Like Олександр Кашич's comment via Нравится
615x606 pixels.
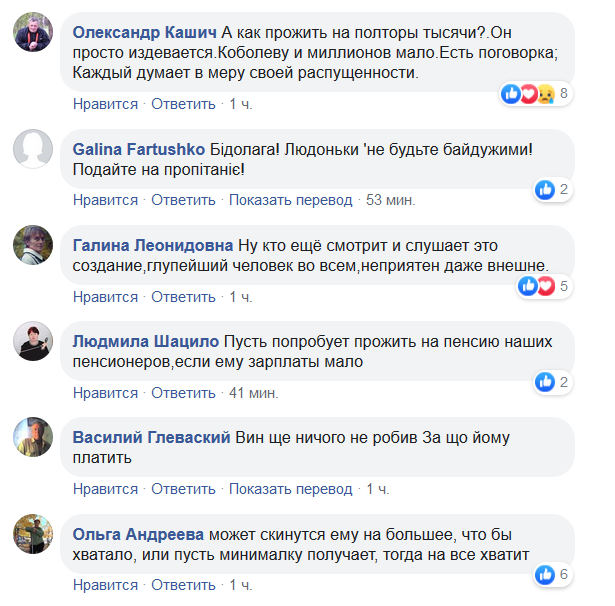[x=105, y=103]
